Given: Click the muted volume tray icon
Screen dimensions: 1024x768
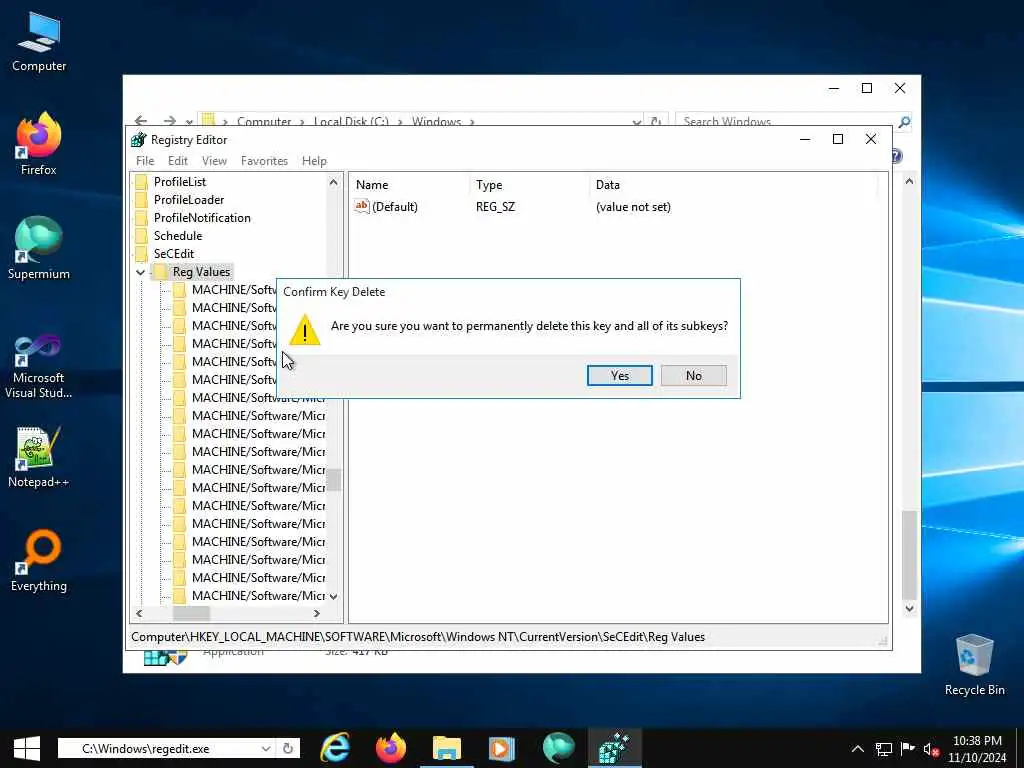Looking at the screenshot, I should tap(931, 750).
